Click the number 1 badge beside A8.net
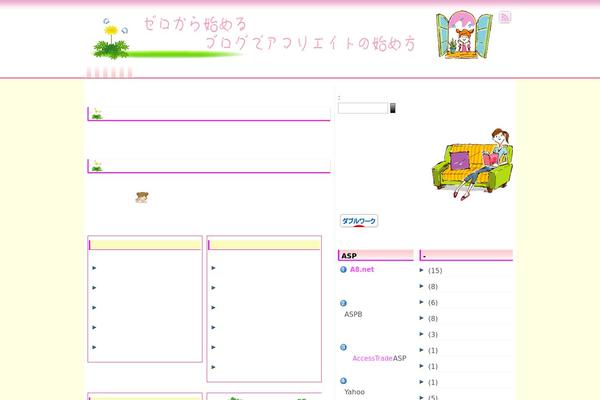This screenshot has height=400, width=600. [x=343, y=269]
